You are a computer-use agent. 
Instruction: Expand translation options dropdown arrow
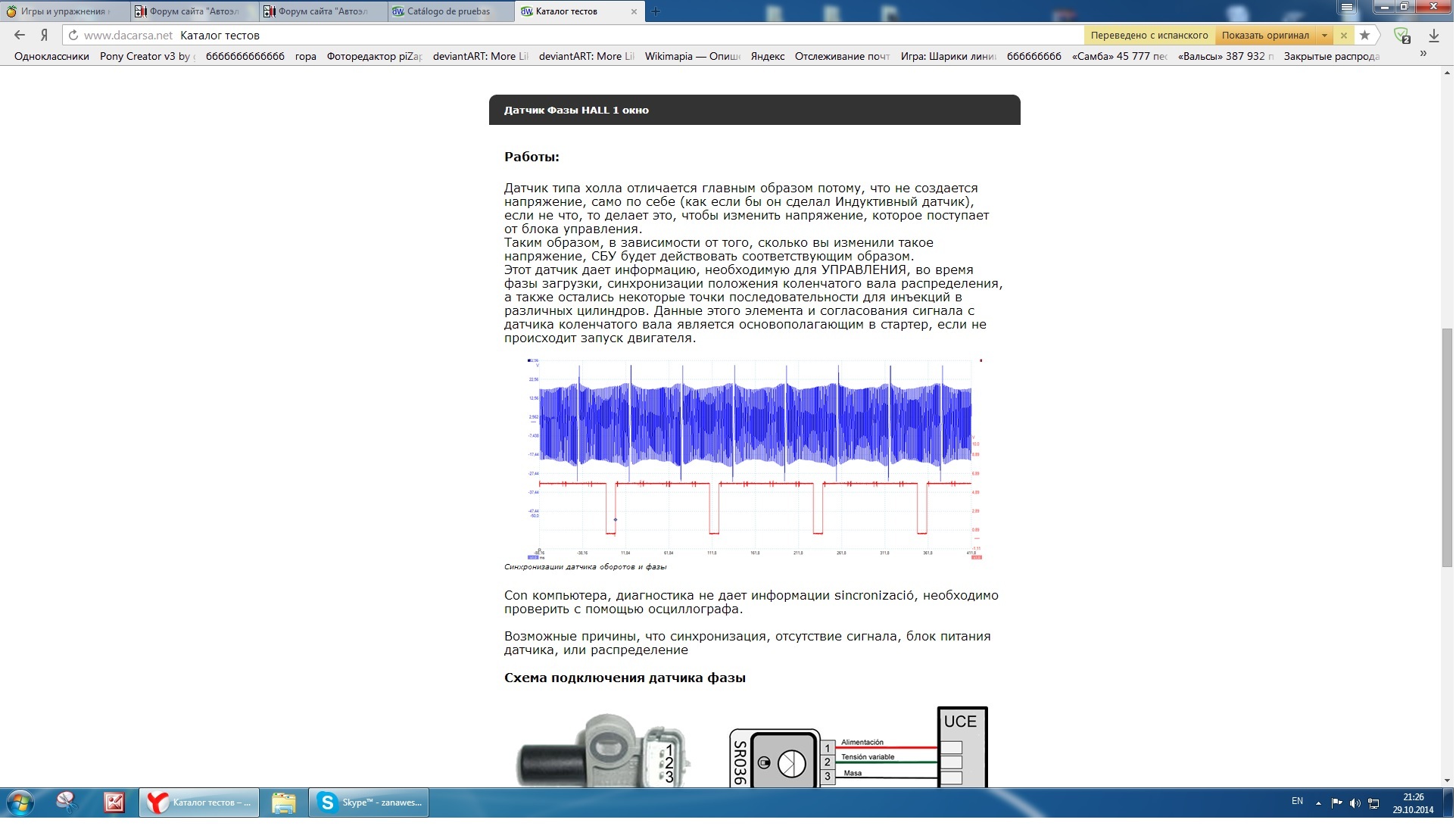(x=1324, y=36)
